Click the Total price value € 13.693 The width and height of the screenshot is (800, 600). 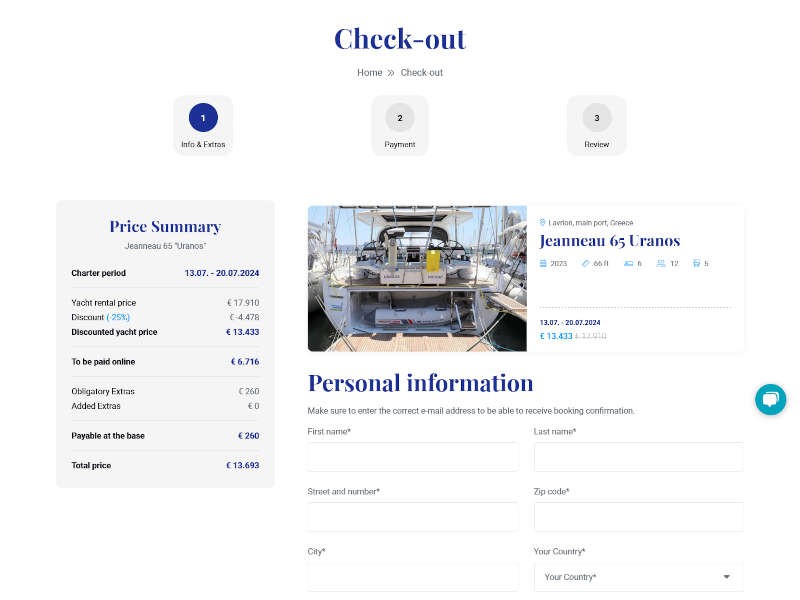(x=243, y=465)
